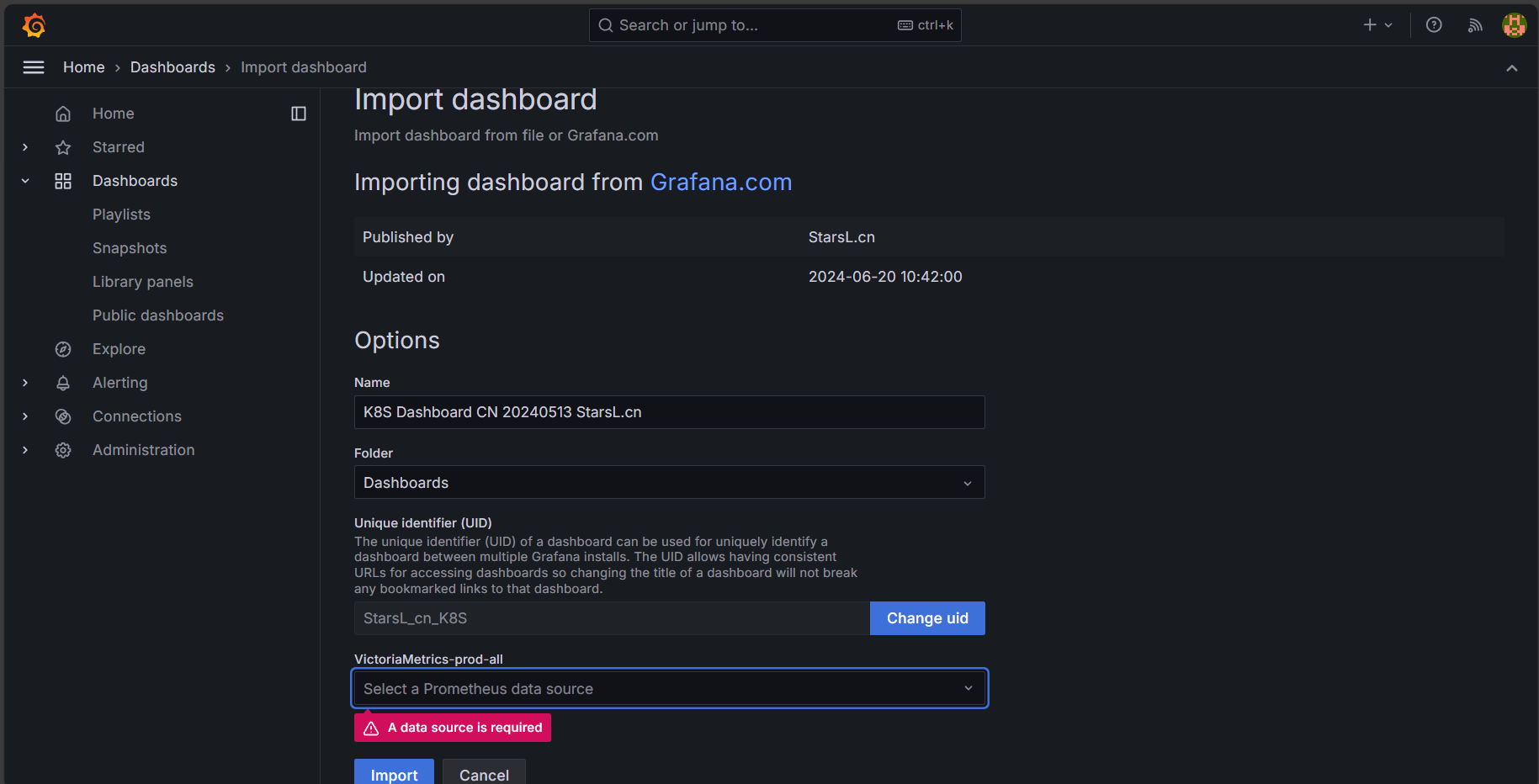
Task: Expand the Connections section chevron
Action: (x=25, y=416)
